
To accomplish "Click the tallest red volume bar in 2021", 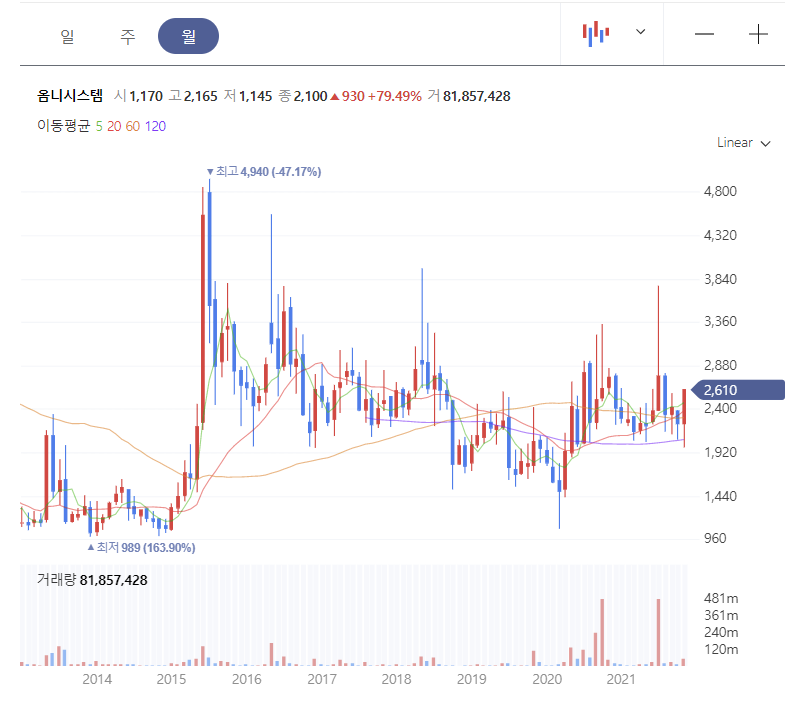I will click(658, 632).
